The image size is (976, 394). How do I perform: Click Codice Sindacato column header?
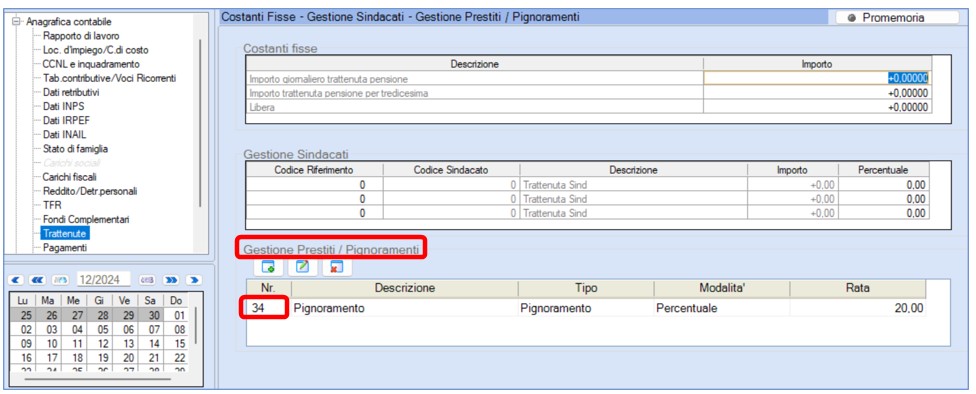[451, 170]
